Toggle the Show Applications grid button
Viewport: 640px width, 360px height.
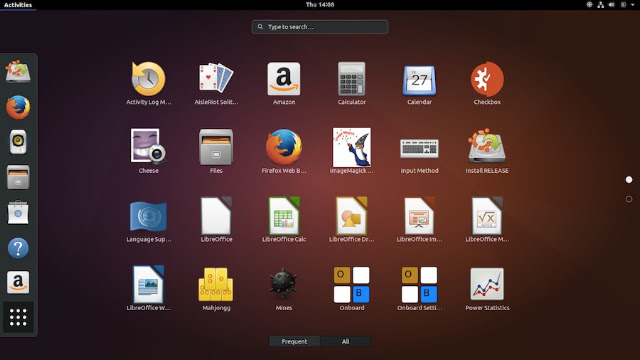click(18, 317)
